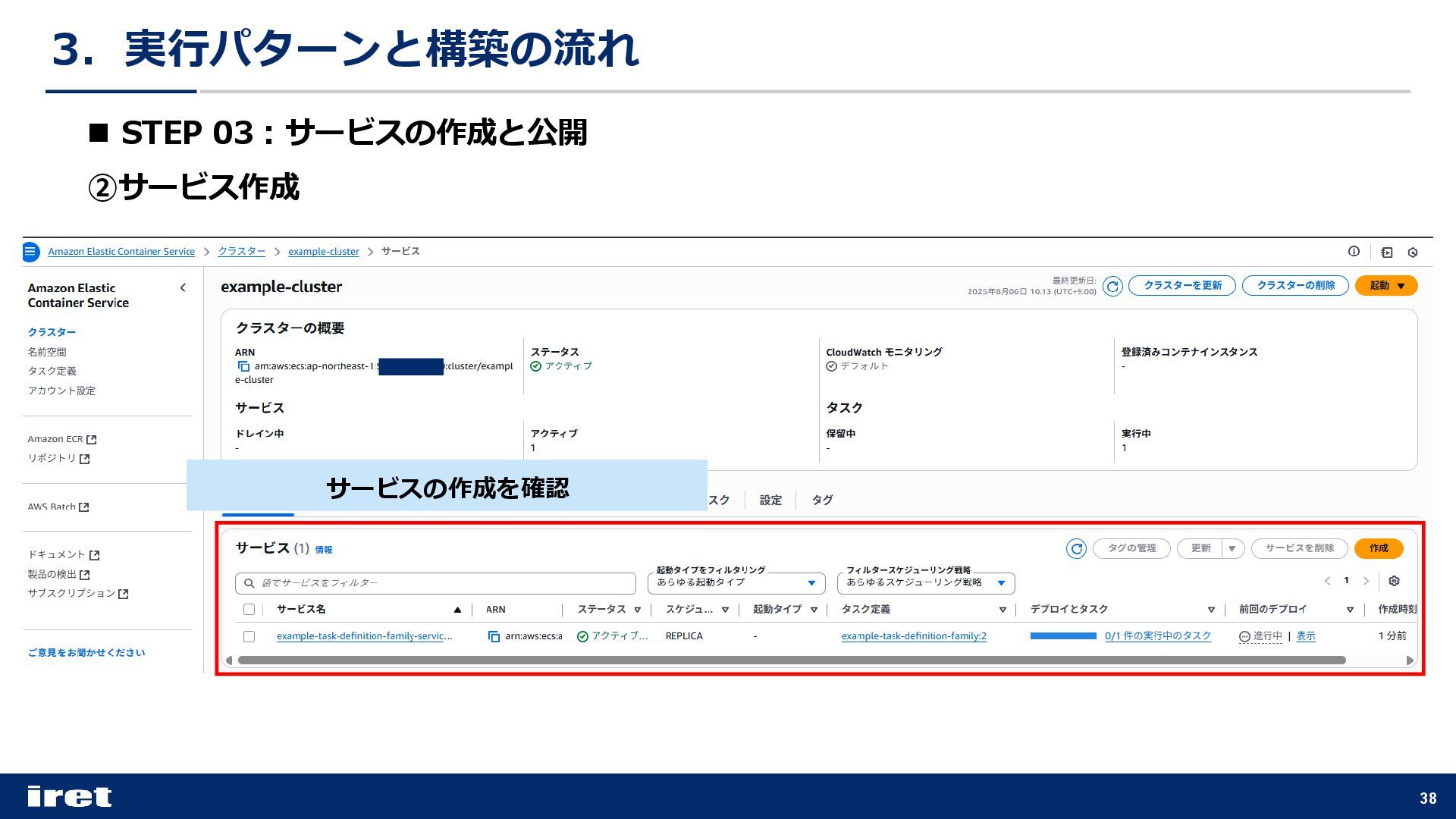Copy the cluster ARN
Screen dimensions: 1456x819
(x=243, y=366)
